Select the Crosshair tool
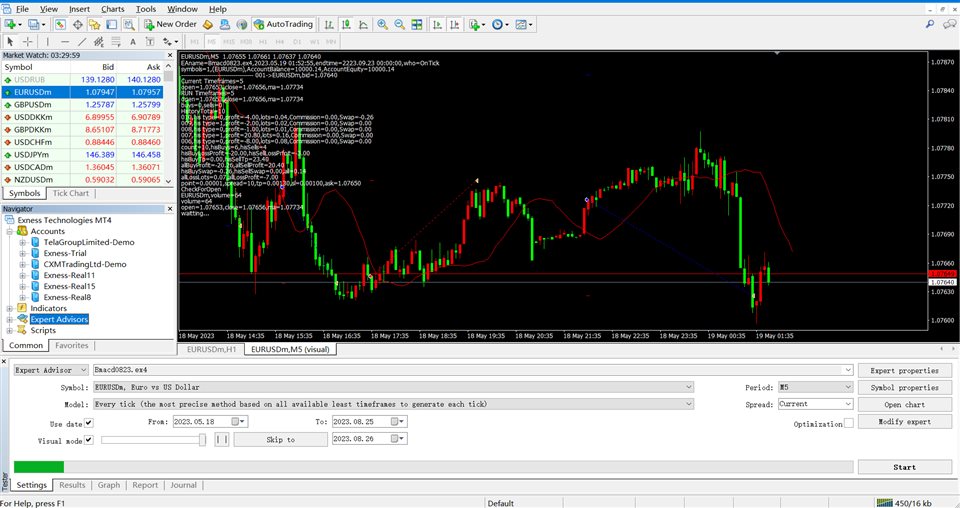 28,42
